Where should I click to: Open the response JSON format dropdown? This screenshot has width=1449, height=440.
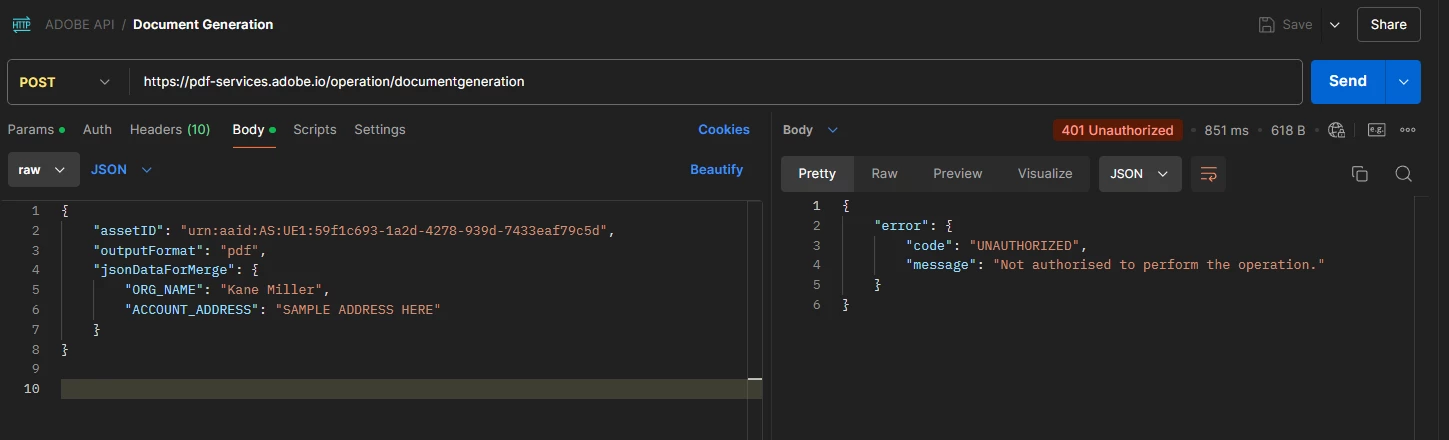click(1140, 174)
